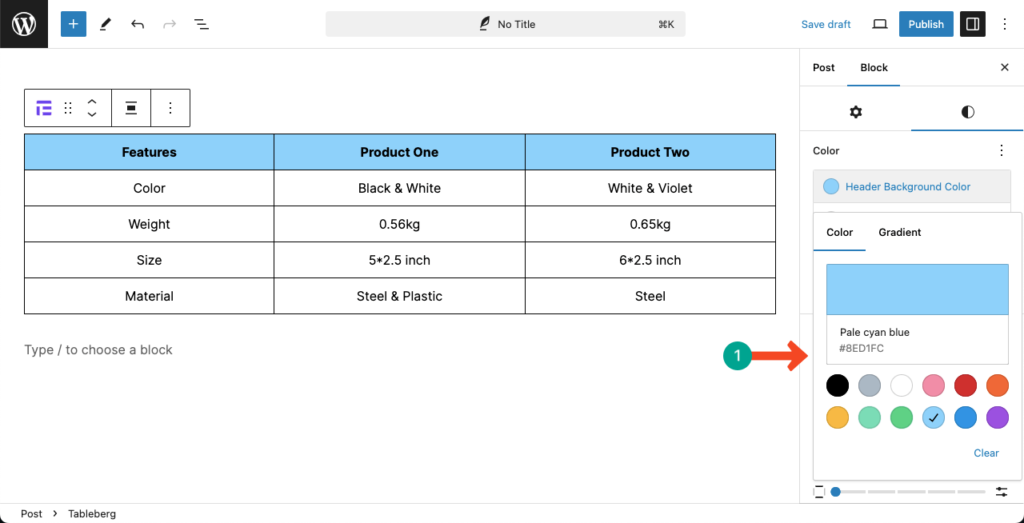Switch to the Block tab
This screenshot has width=1024, height=523.
pyautogui.click(x=874, y=67)
